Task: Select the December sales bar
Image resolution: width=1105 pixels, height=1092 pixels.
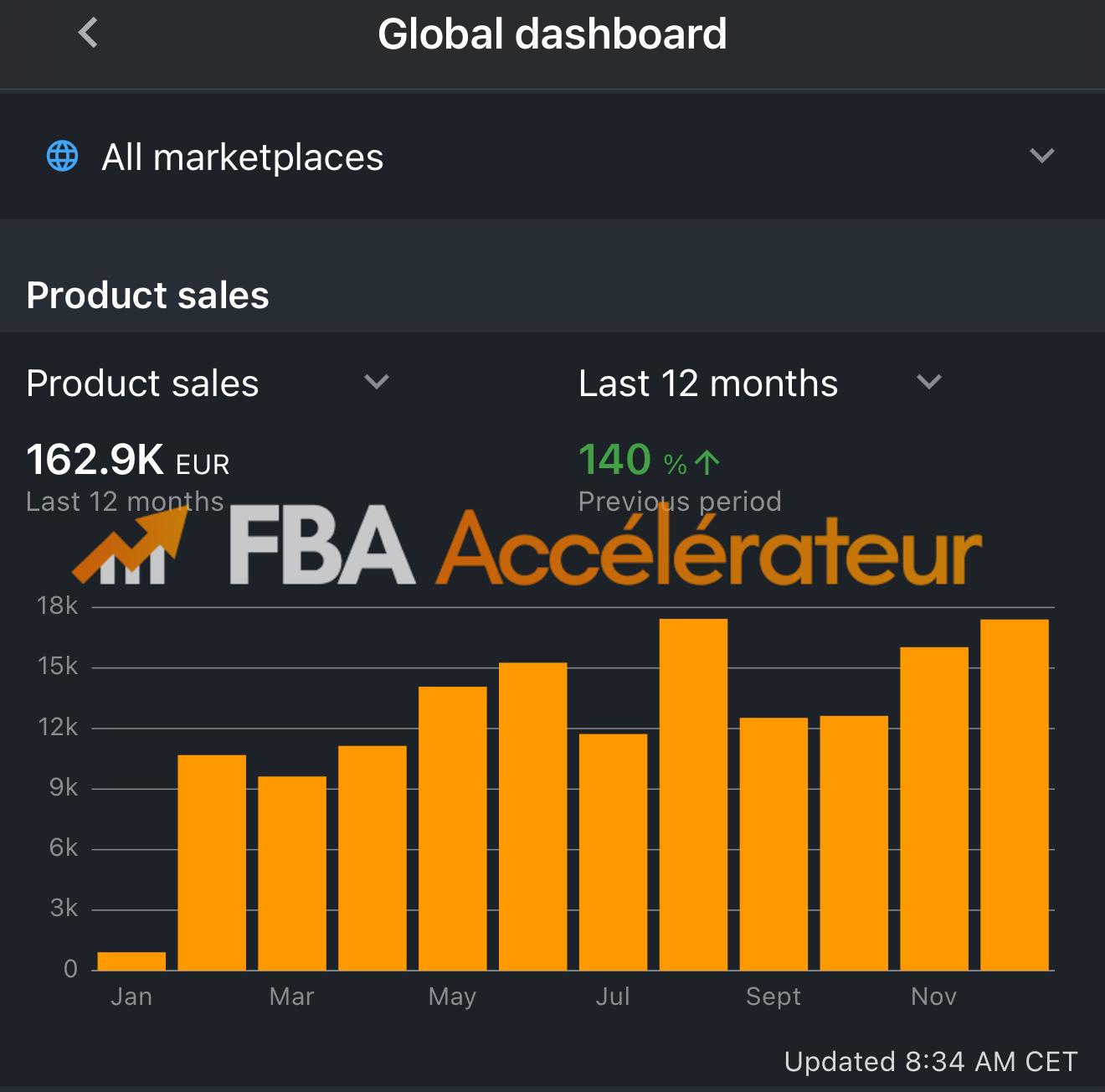Action: tap(1015, 795)
